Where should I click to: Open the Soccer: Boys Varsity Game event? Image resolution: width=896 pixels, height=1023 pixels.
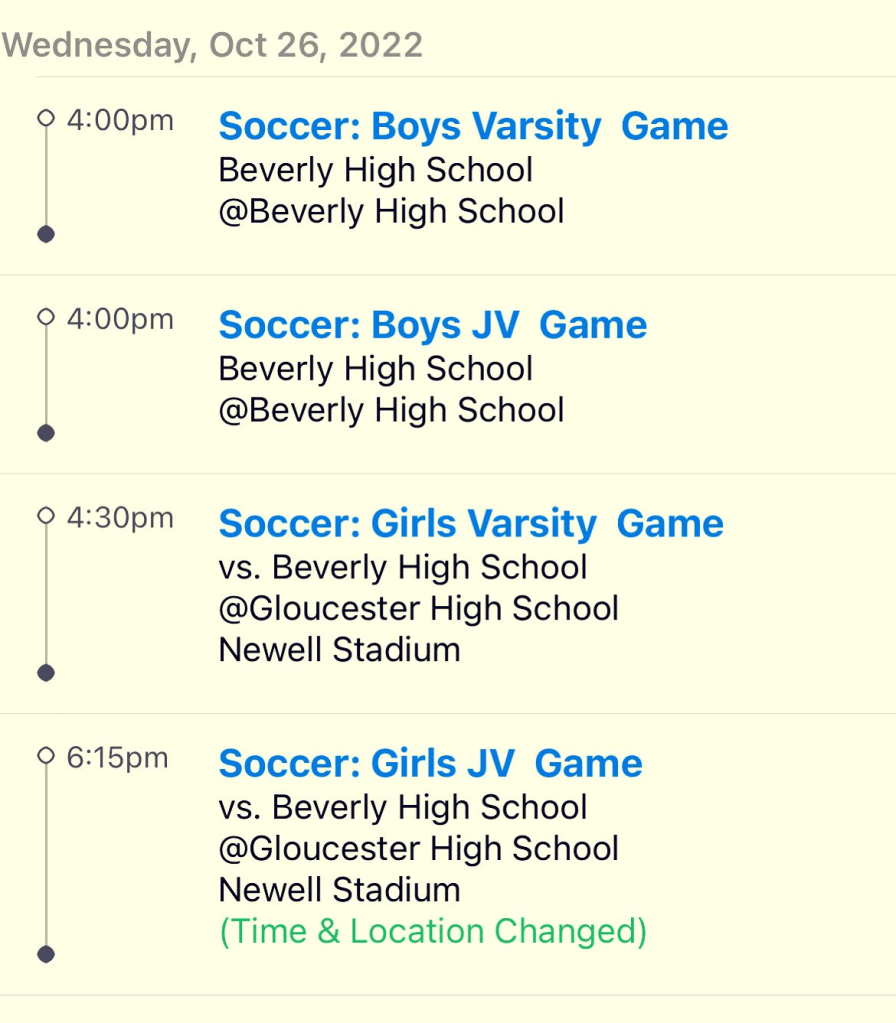pyautogui.click(x=473, y=127)
